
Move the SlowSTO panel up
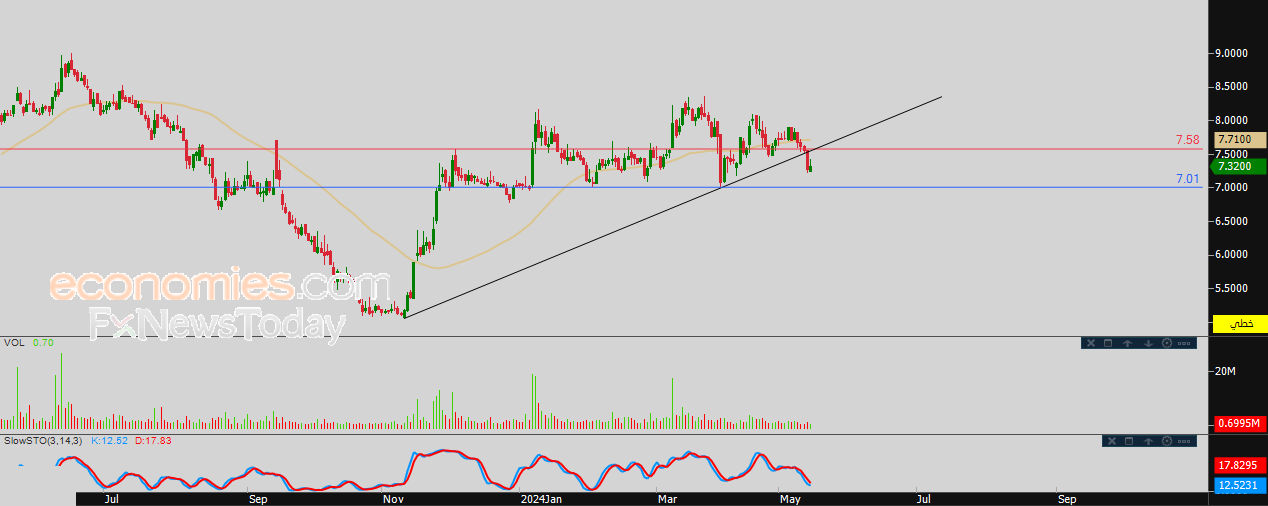(x=1148, y=441)
